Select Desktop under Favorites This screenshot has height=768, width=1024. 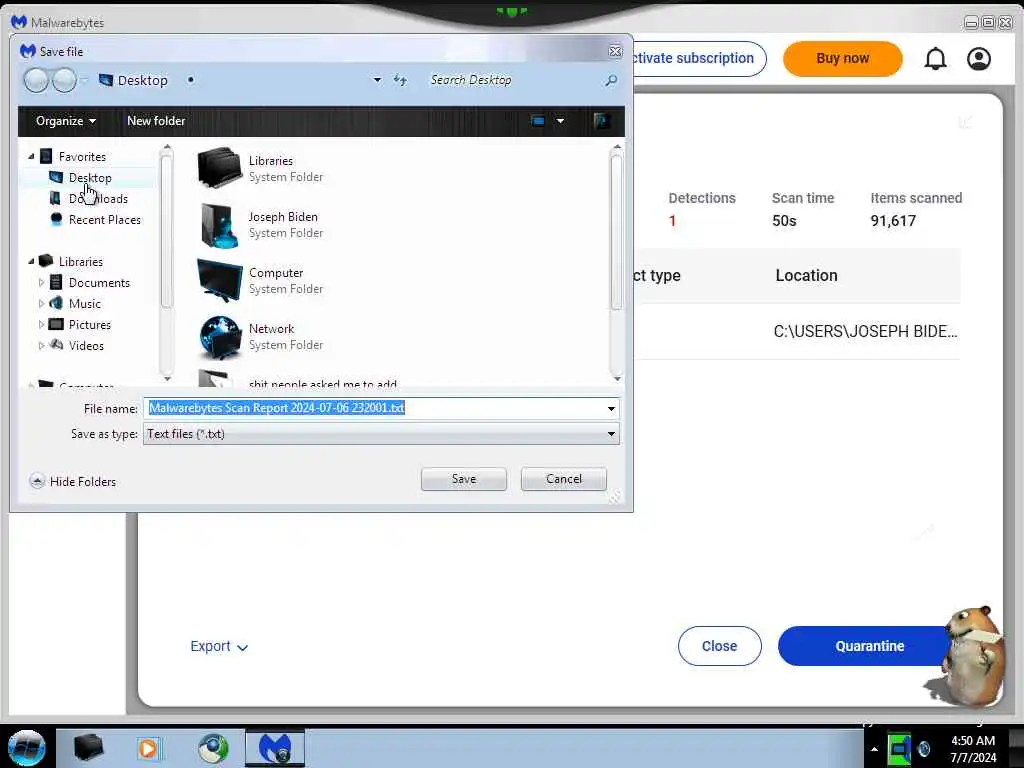[89, 178]
